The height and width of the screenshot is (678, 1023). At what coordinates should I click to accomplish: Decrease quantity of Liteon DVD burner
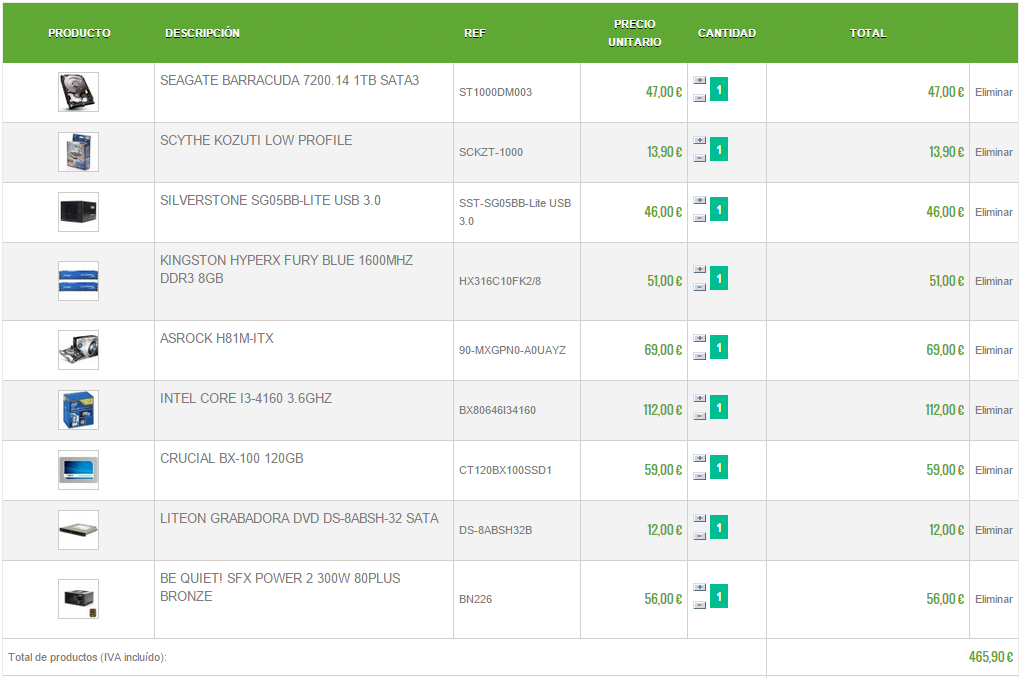699,537
